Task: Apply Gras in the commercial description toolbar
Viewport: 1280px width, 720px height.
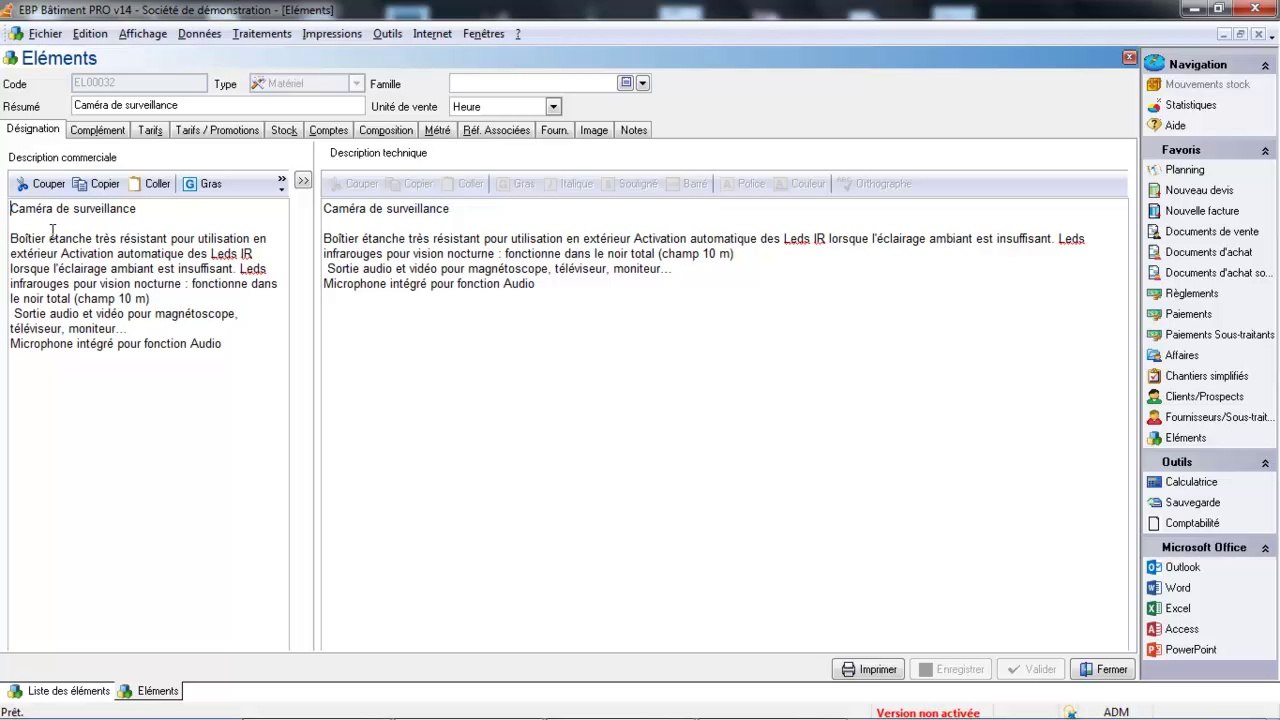Action: 202,184
